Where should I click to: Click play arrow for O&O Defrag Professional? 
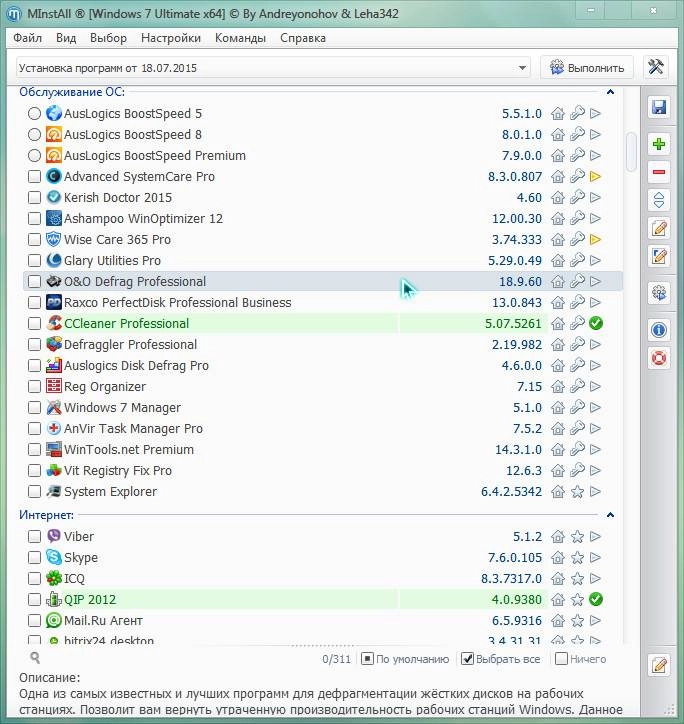pos(596,281)
